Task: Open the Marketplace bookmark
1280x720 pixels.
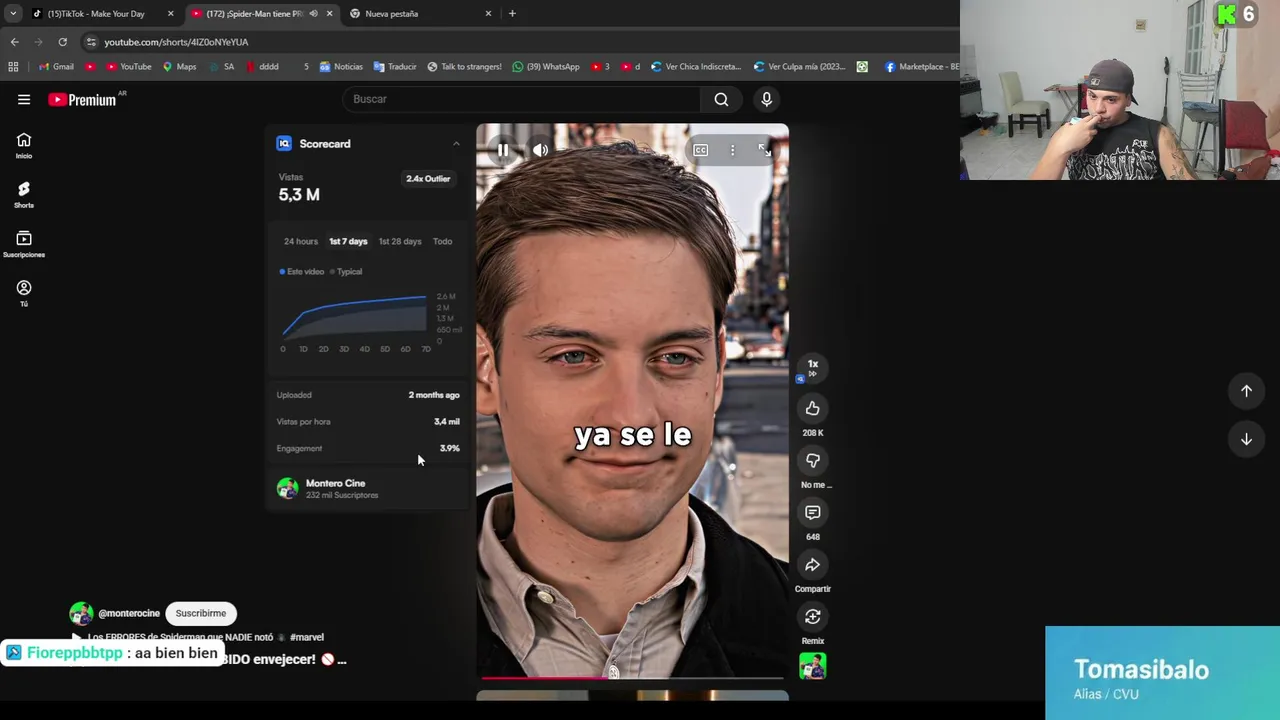Action: pos(921,67)
